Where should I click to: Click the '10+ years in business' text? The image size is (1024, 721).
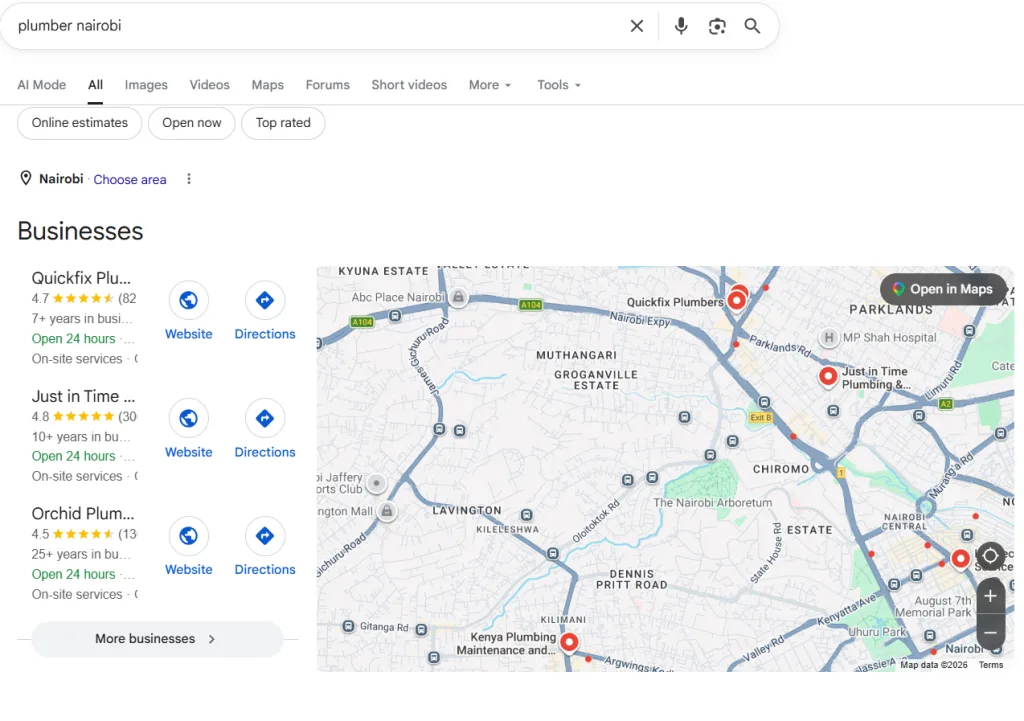[82, 436]
